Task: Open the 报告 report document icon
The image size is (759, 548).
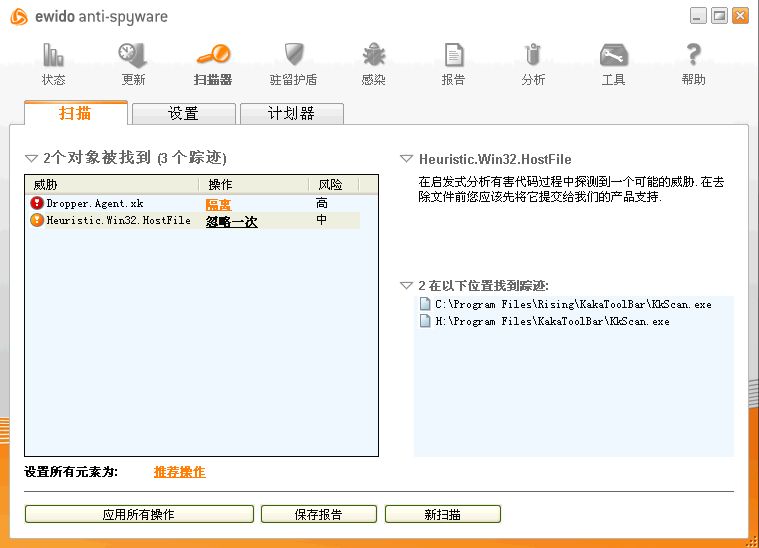Action: pyautogui.click(x=454, y=55)
